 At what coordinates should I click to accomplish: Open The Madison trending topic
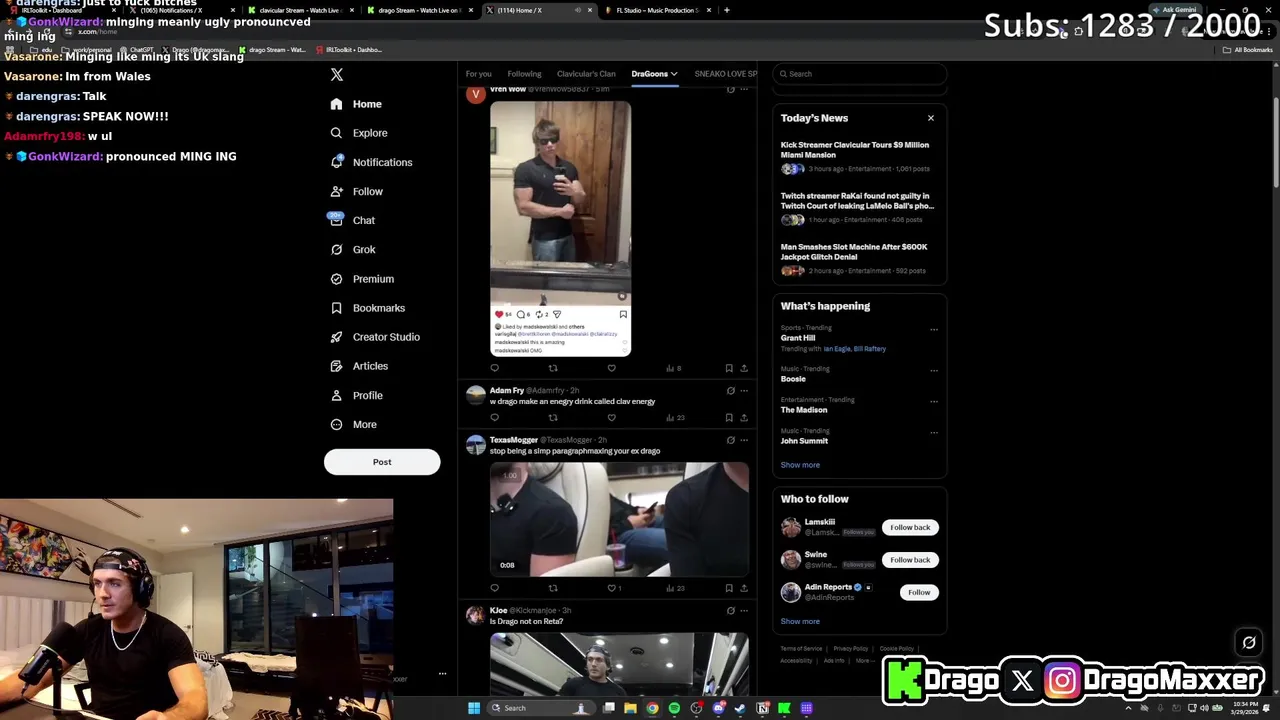click(x=804, y=410)
